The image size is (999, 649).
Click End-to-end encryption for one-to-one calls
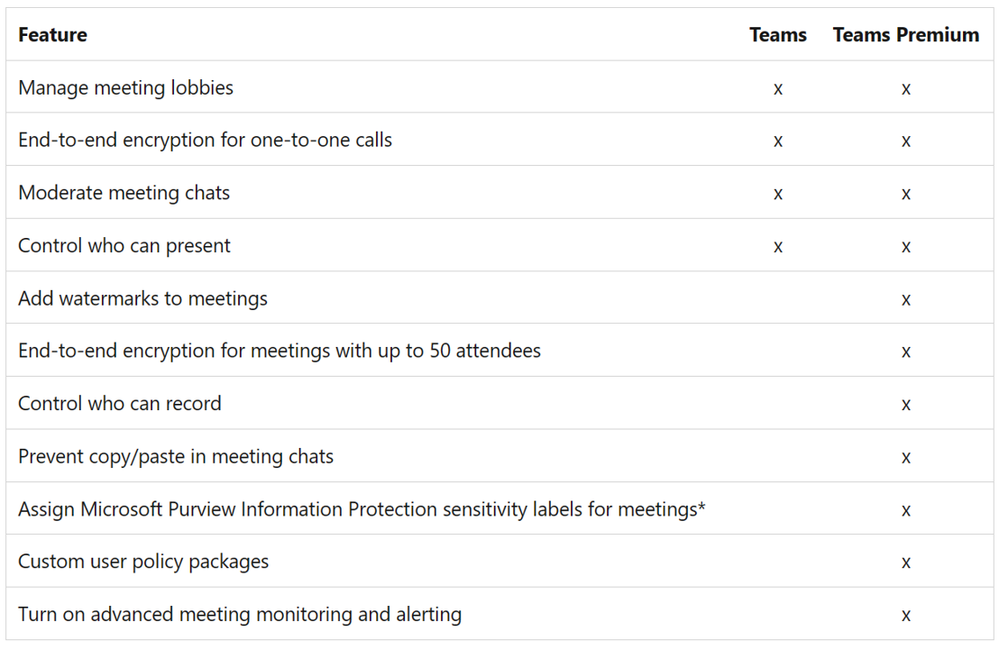[x=205, y=140]
